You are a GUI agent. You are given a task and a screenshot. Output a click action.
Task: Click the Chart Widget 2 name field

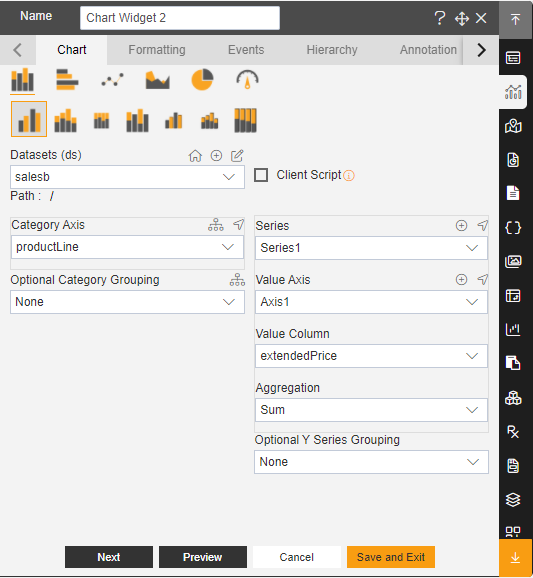tap(180, 18)
